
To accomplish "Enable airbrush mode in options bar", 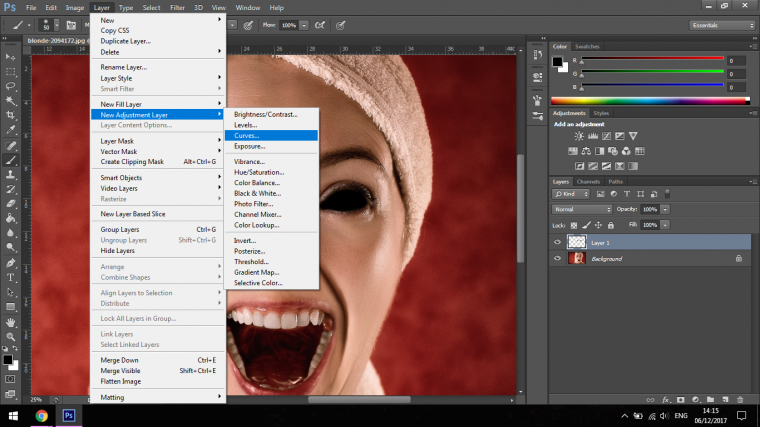I will [x=320, y=25].
